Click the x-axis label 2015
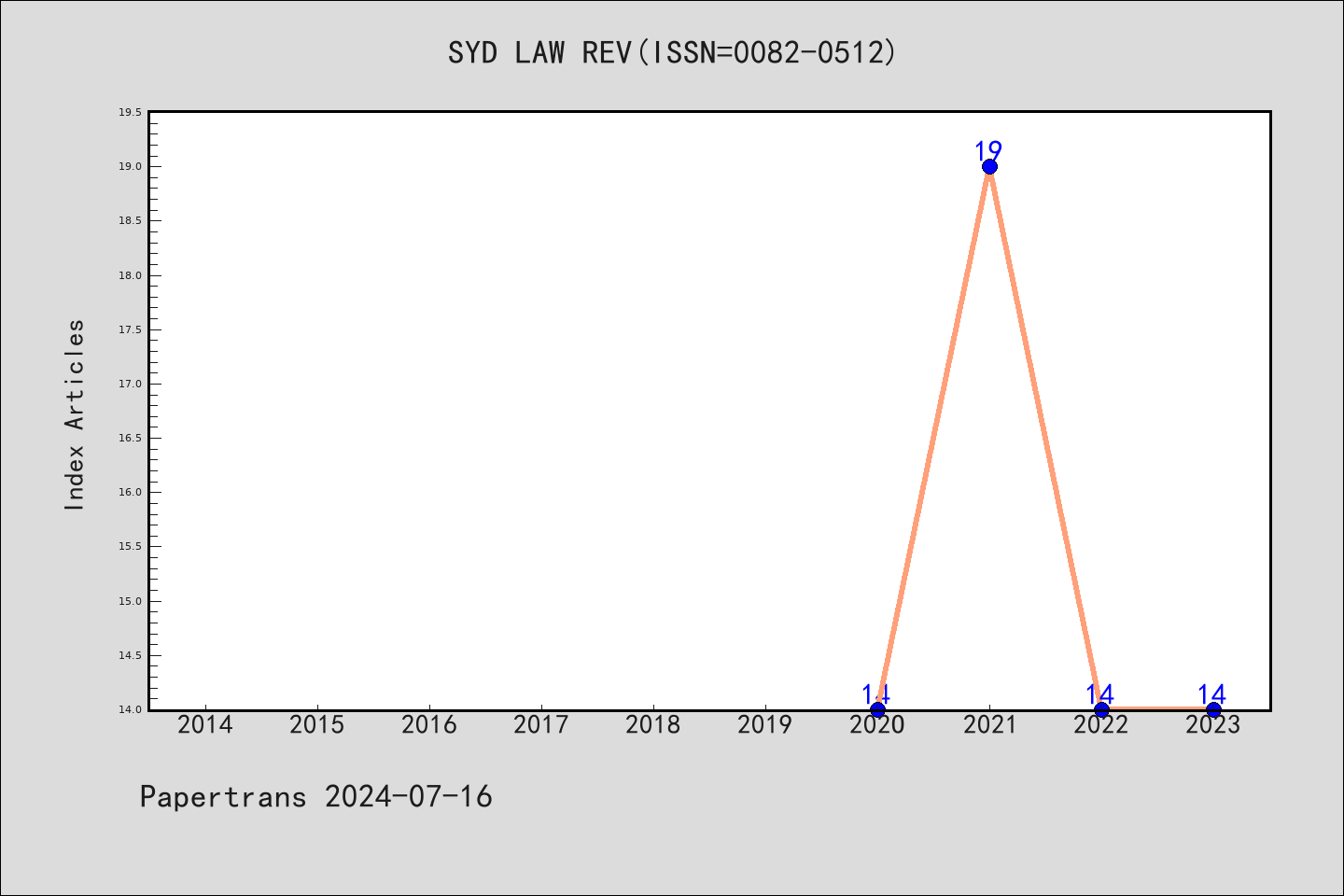Viewport: 1344px width, 896px height. [317, 724]
